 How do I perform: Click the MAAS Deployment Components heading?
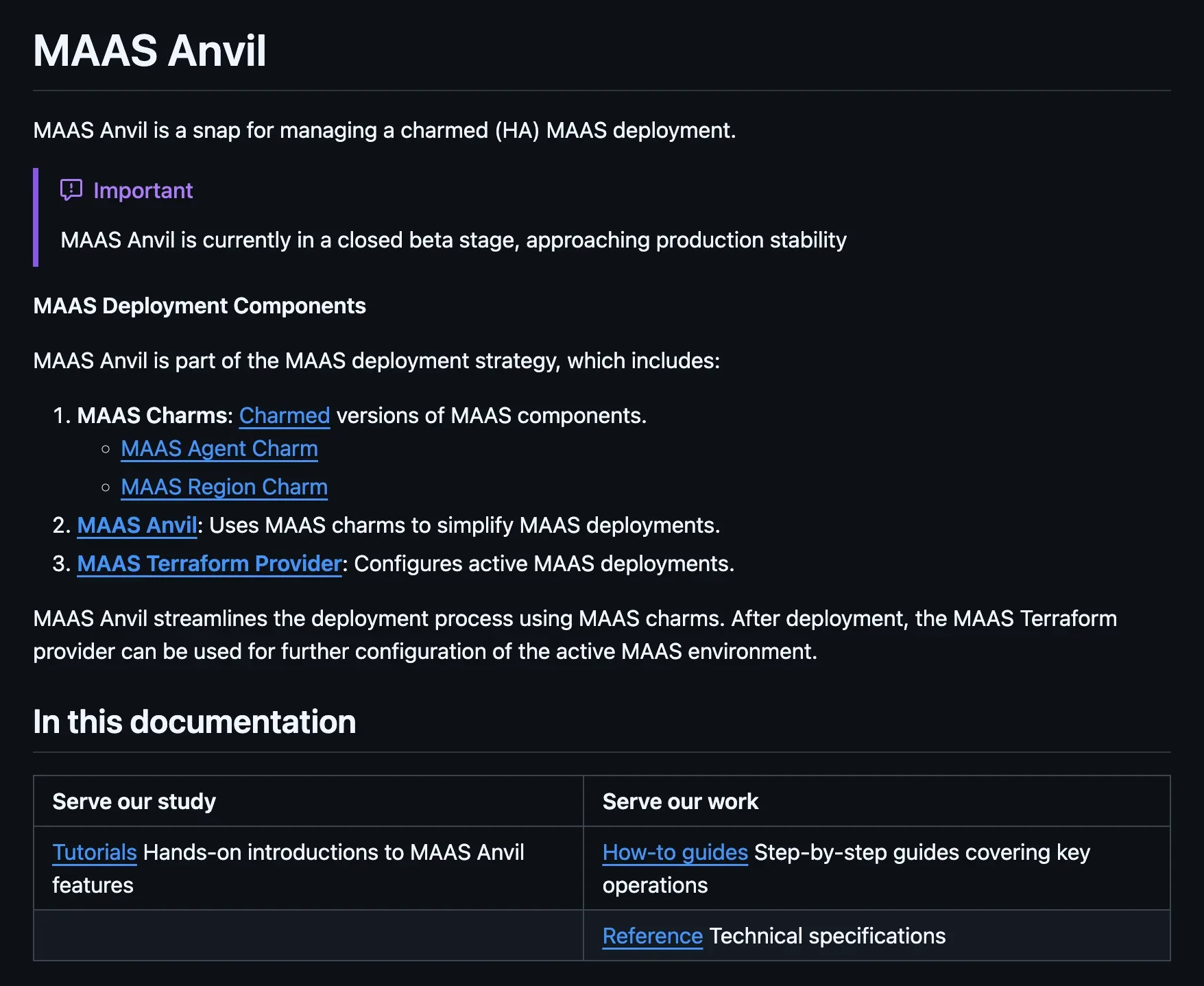(x=200, y=306)
